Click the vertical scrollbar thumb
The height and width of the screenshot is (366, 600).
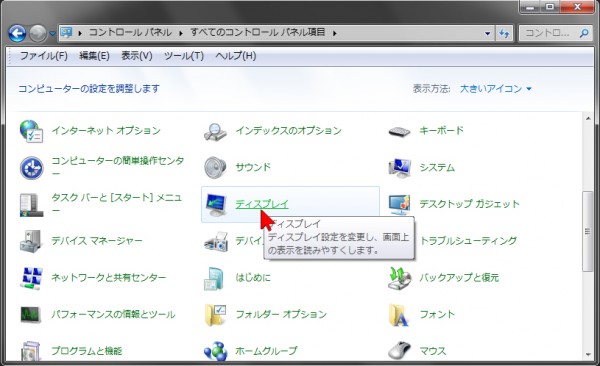click(x=587, y=231)
